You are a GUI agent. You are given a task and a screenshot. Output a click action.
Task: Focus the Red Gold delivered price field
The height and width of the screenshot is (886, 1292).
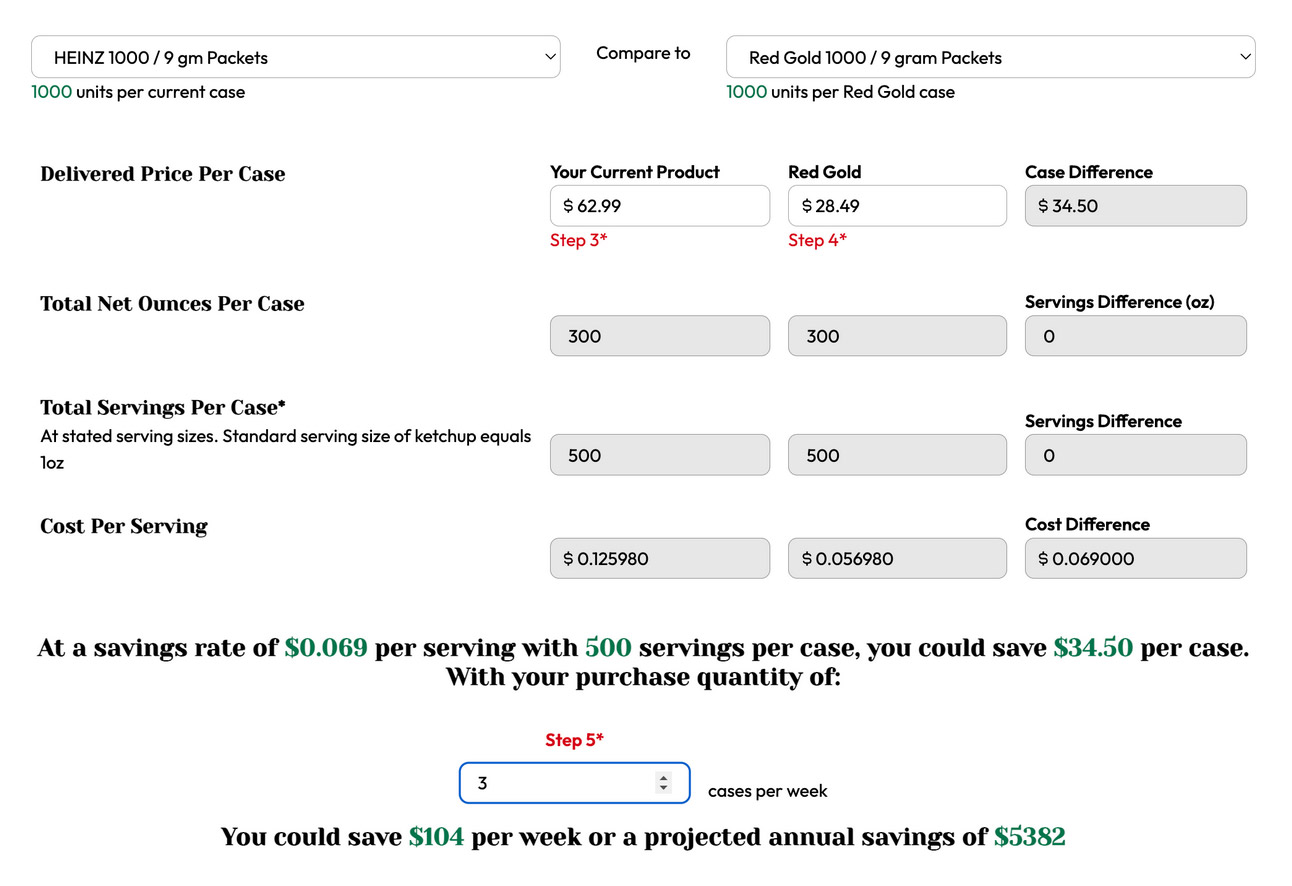click(897, 206)
